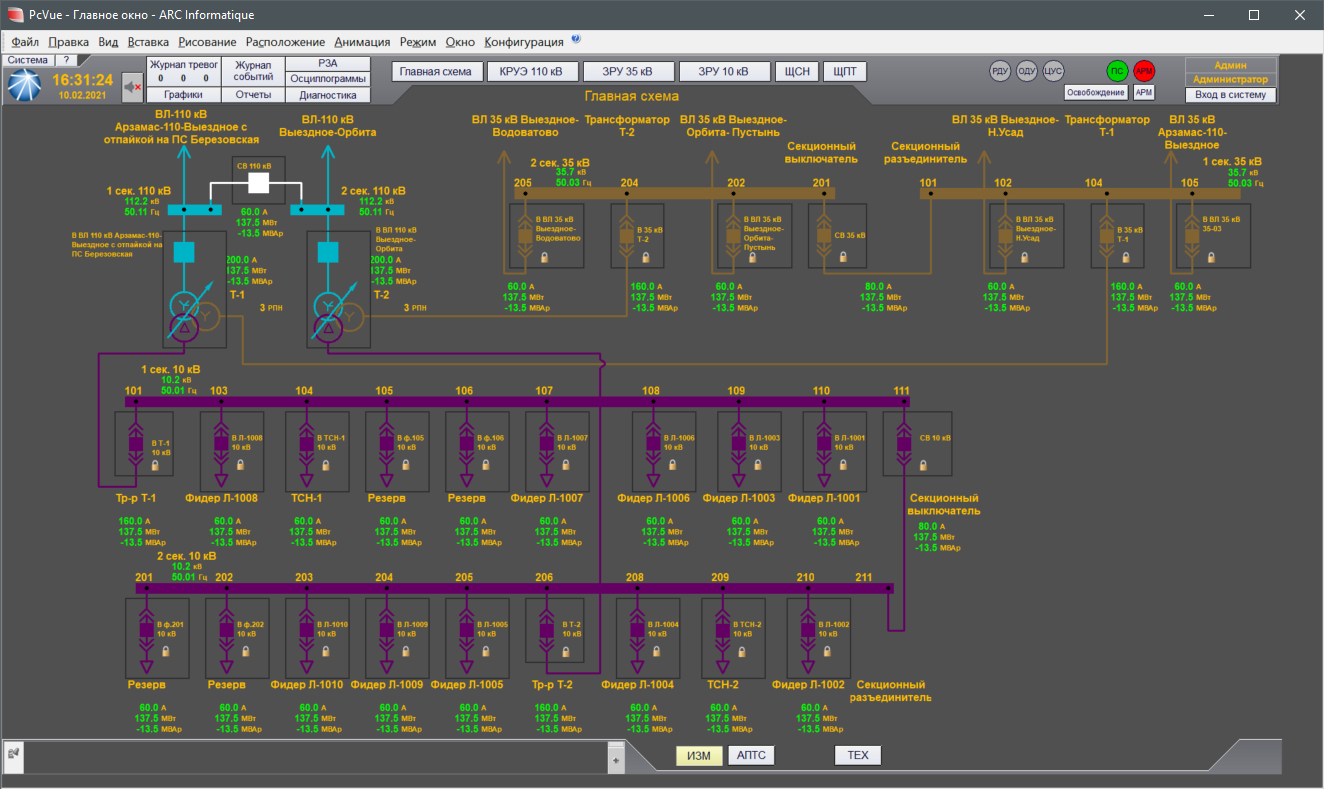
Task: Open the Анимация menu
Action: click(x=362, y=42)
